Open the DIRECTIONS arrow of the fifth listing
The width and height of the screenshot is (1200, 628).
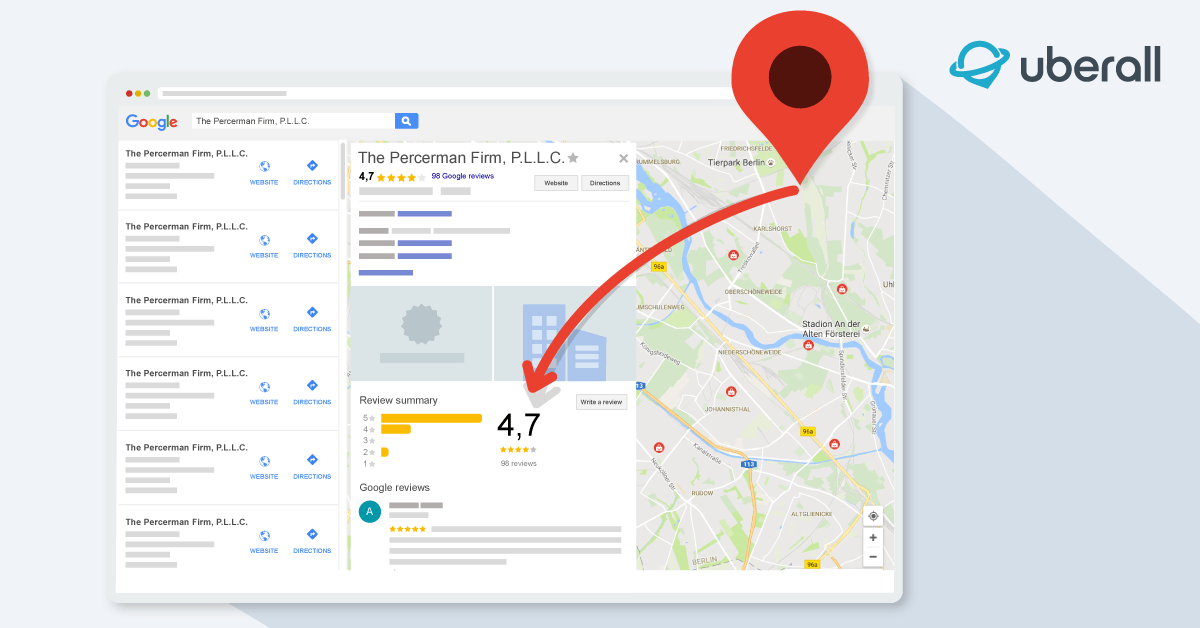tap(312, 460)
